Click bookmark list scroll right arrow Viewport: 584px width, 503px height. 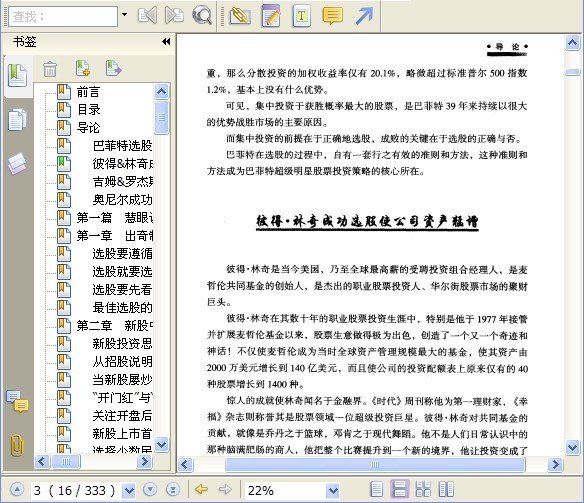144,462
